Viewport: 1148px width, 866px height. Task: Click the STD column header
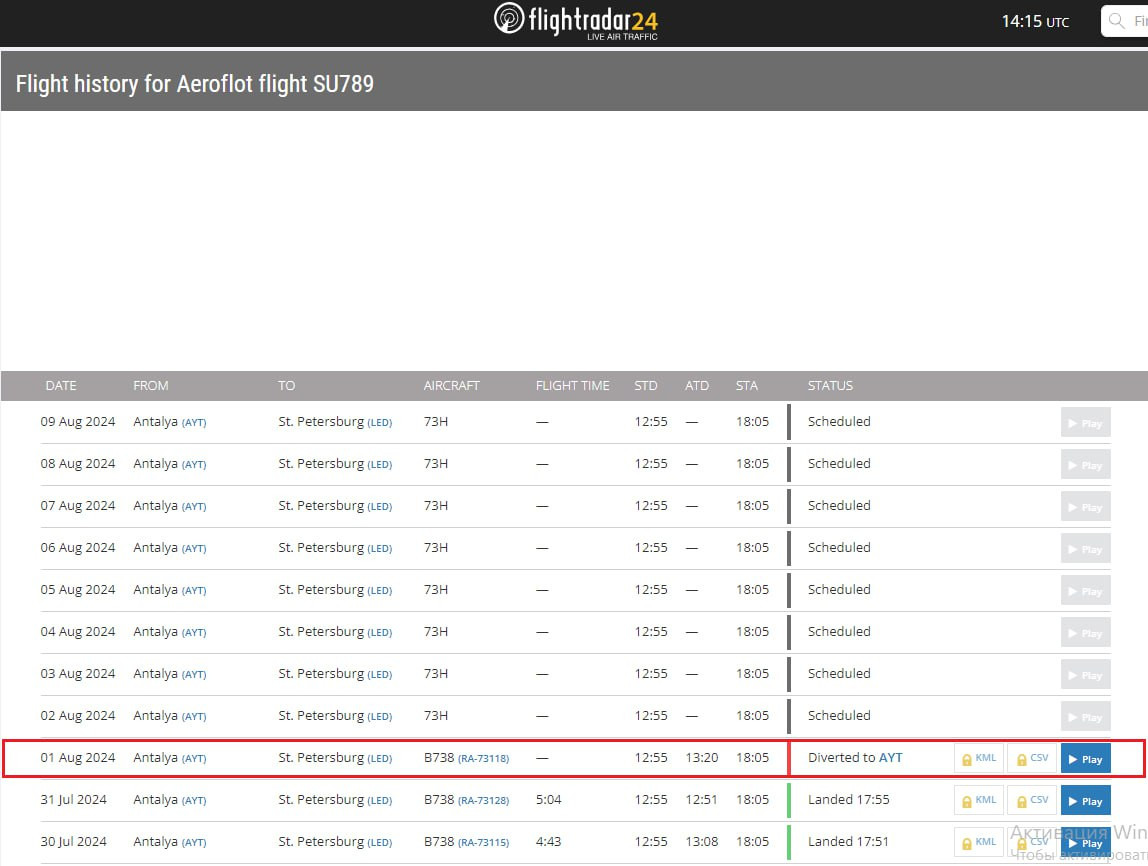[646, 386]
